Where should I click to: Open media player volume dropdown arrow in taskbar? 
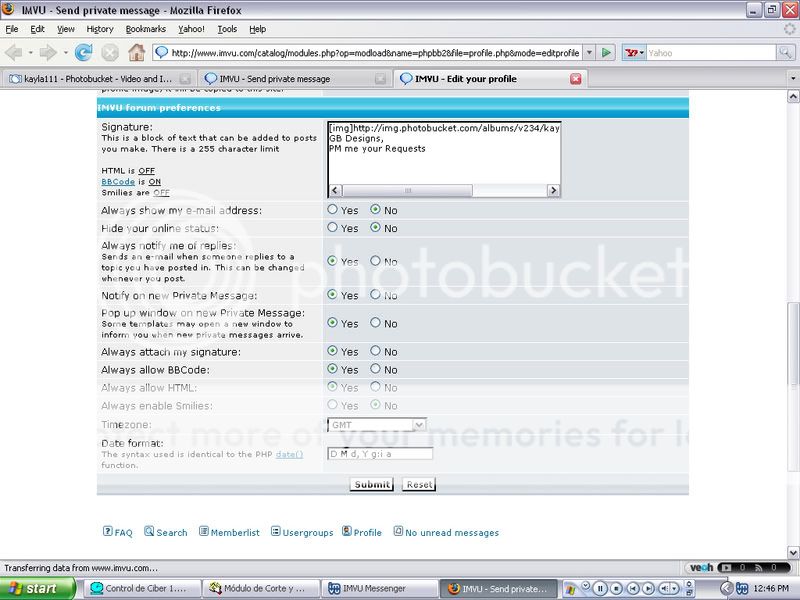674,589
